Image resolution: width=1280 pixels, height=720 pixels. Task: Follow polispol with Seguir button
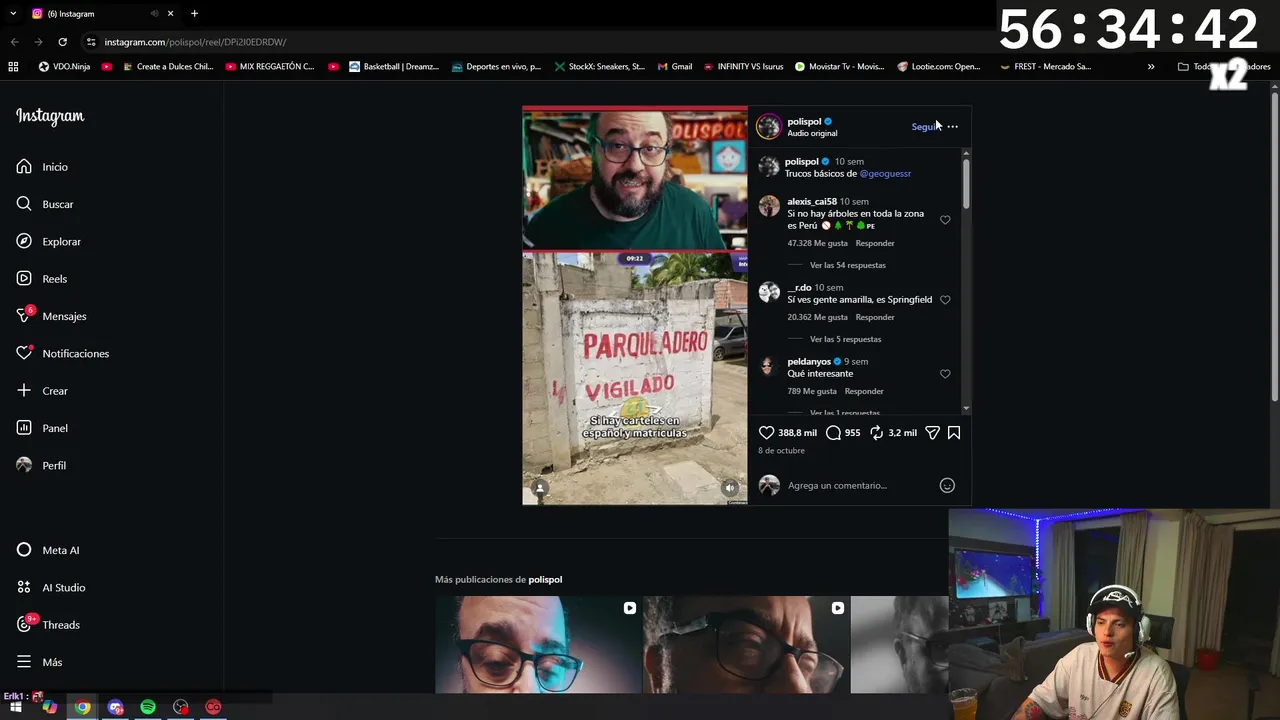[x=925, y=127]
